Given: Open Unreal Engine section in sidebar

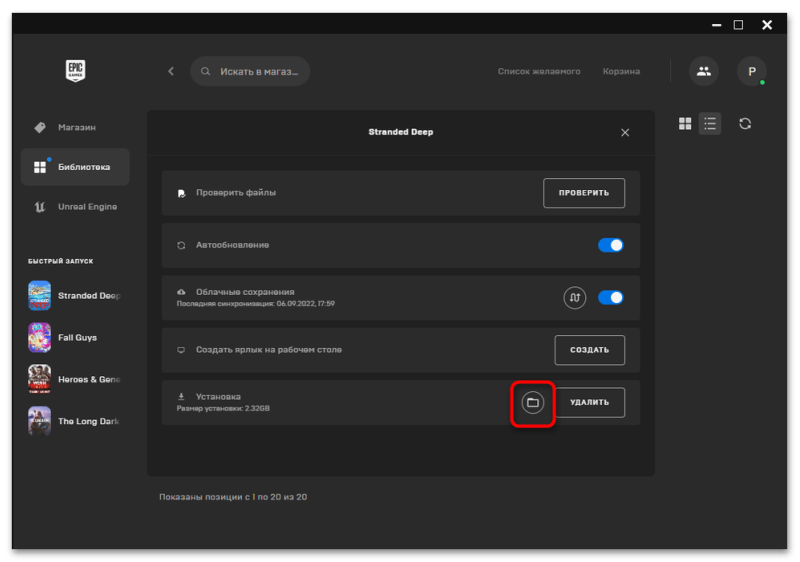Looking at the screenshot, I should pyautogui.click(x=75, y=207).
